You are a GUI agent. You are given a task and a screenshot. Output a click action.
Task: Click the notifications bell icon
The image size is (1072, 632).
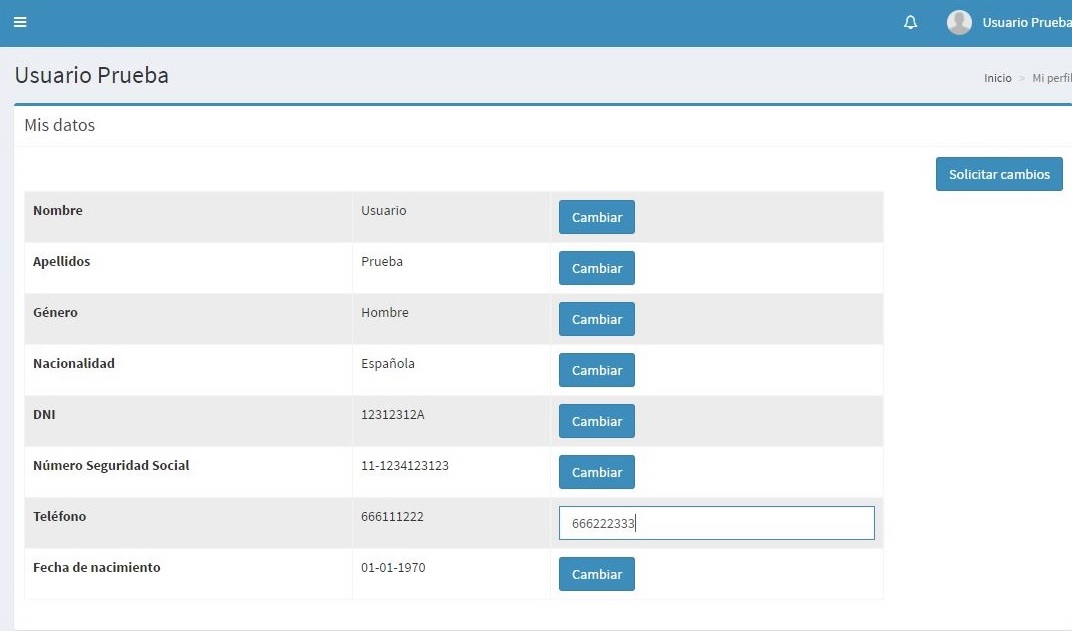910,23
